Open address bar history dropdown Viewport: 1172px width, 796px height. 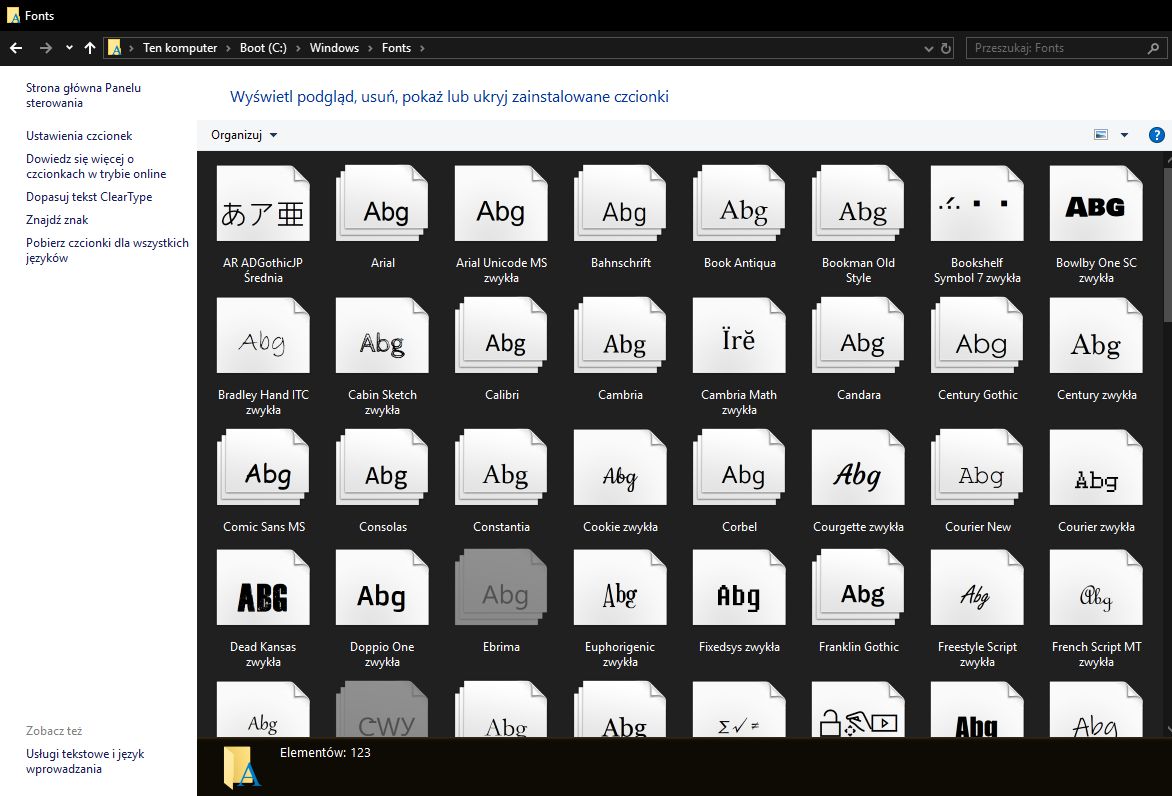click(x=929, y=48)
